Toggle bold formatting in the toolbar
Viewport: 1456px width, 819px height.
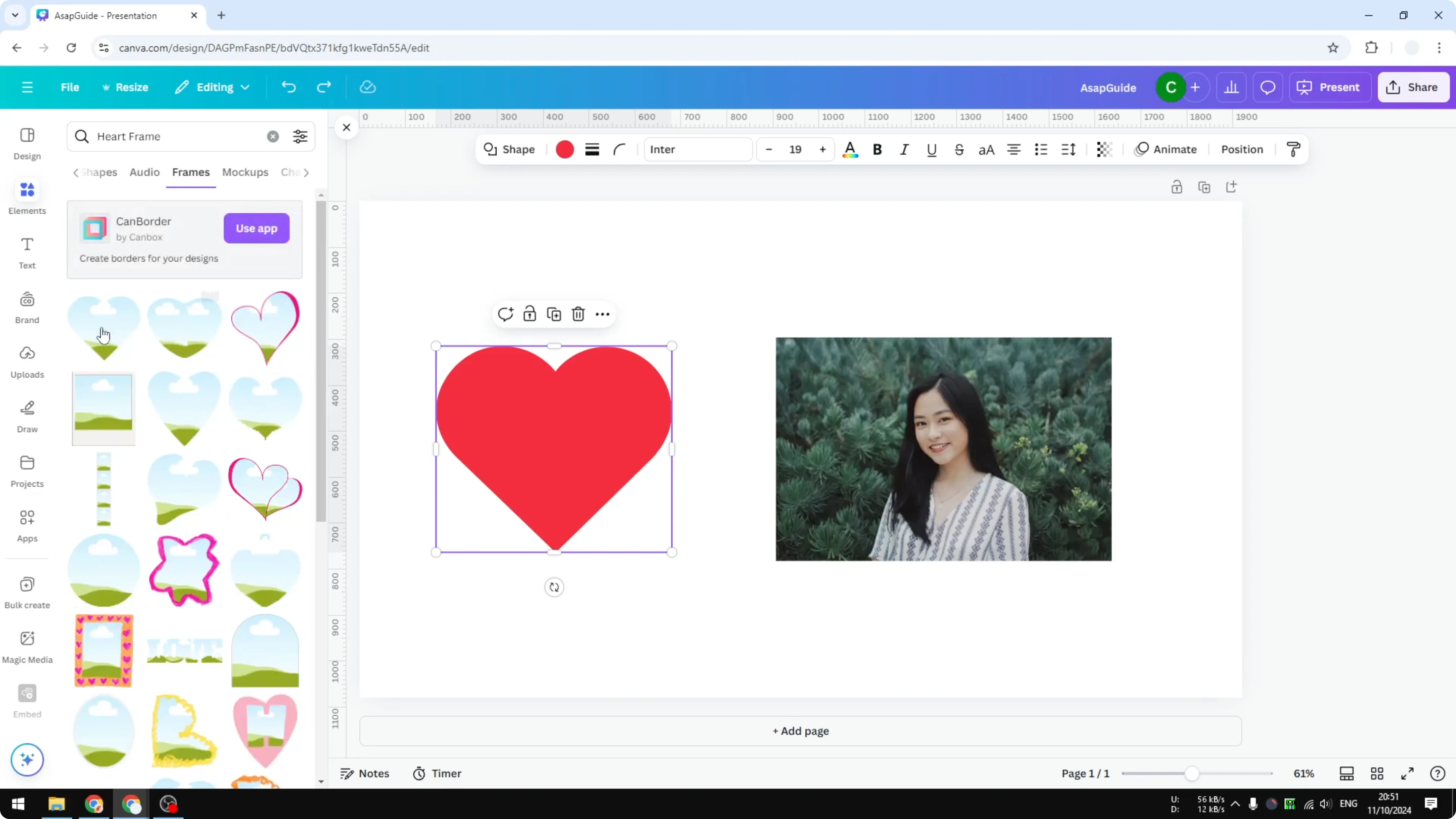click(x=877, y=149)
